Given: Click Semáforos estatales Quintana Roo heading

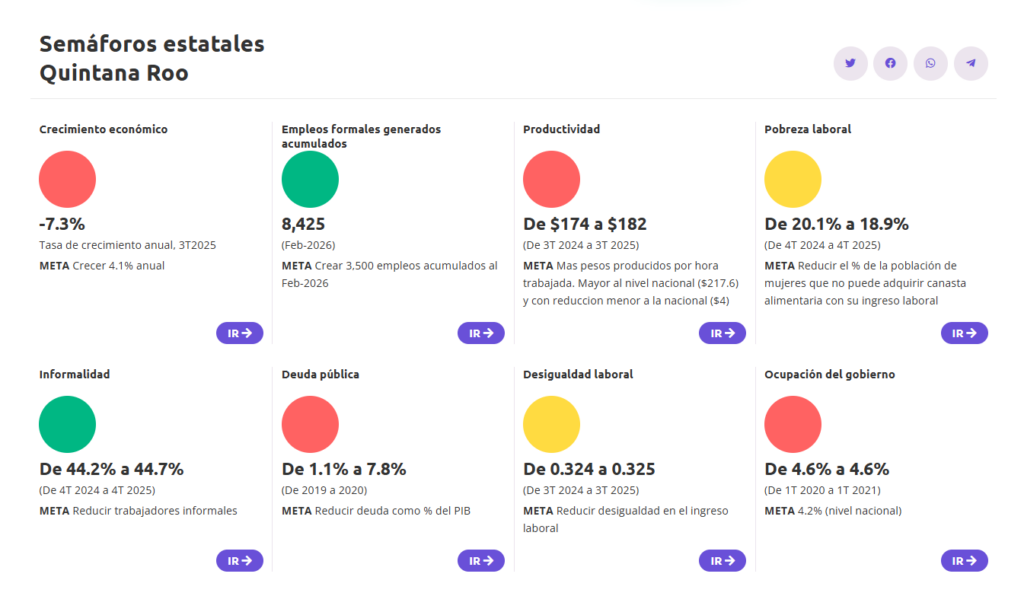Looking at the screenshot, I should click(x=151, y=59).
